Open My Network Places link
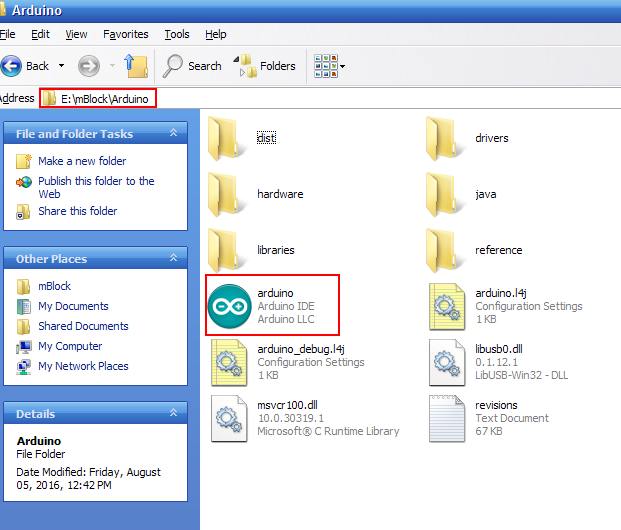This screenshot has height=530, width=621. 83,366
